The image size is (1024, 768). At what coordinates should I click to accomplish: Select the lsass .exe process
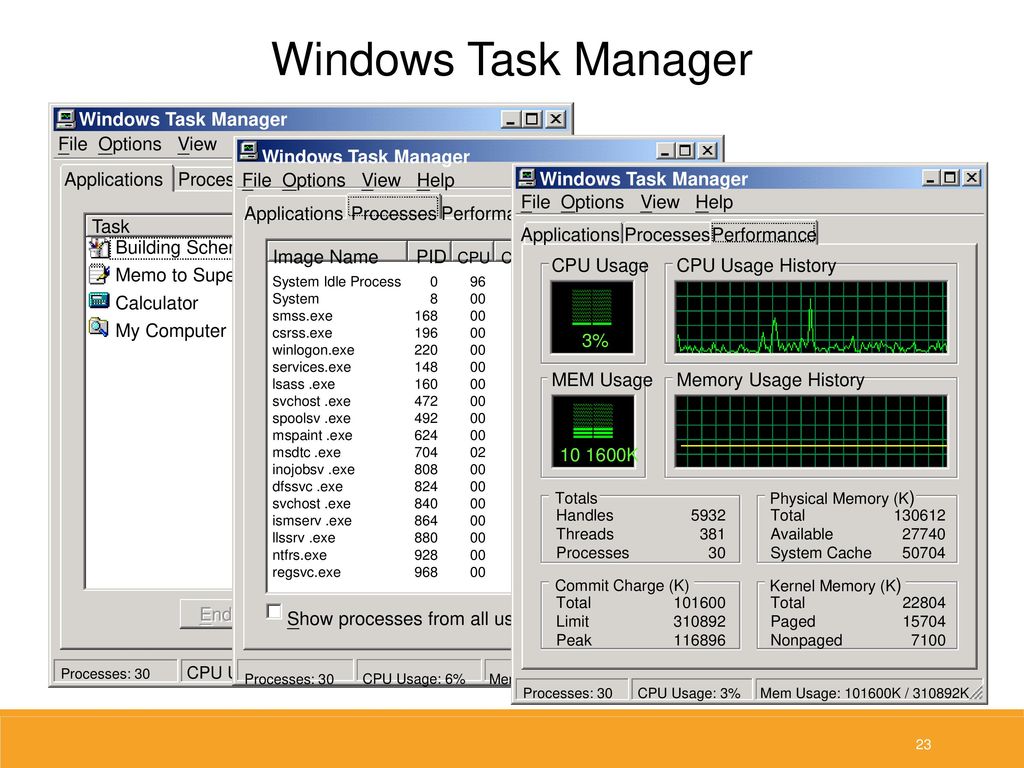(x=388, y=384)
